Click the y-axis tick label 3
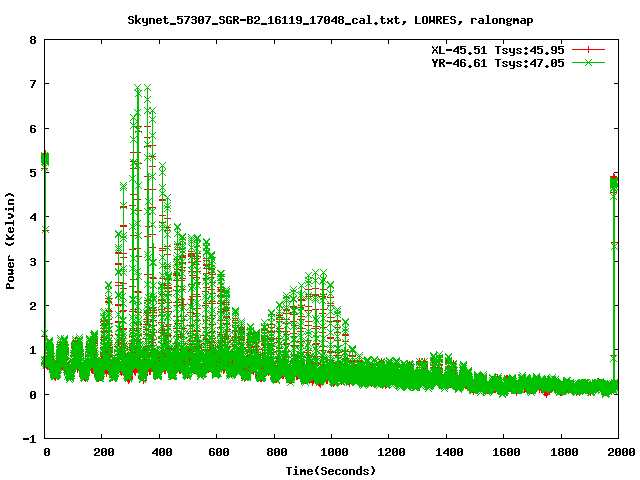Screen dimensions: 640x480 coord(33,262)
